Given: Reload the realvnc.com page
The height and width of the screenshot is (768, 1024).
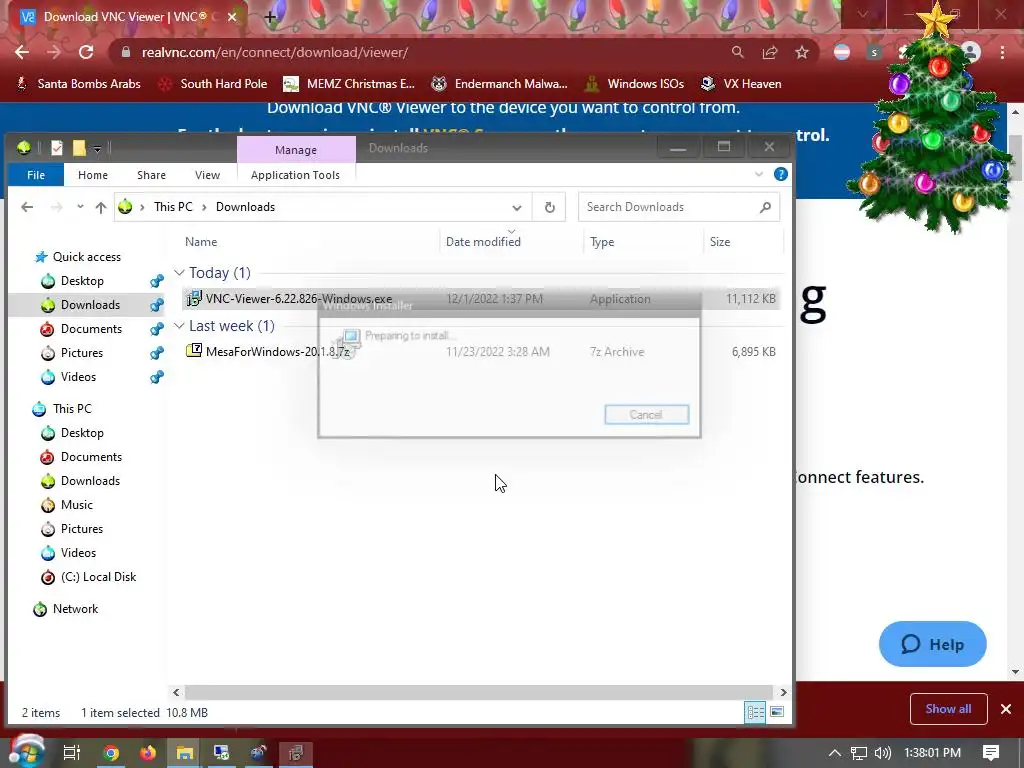Looking at the screenshot, I should 86,52.
